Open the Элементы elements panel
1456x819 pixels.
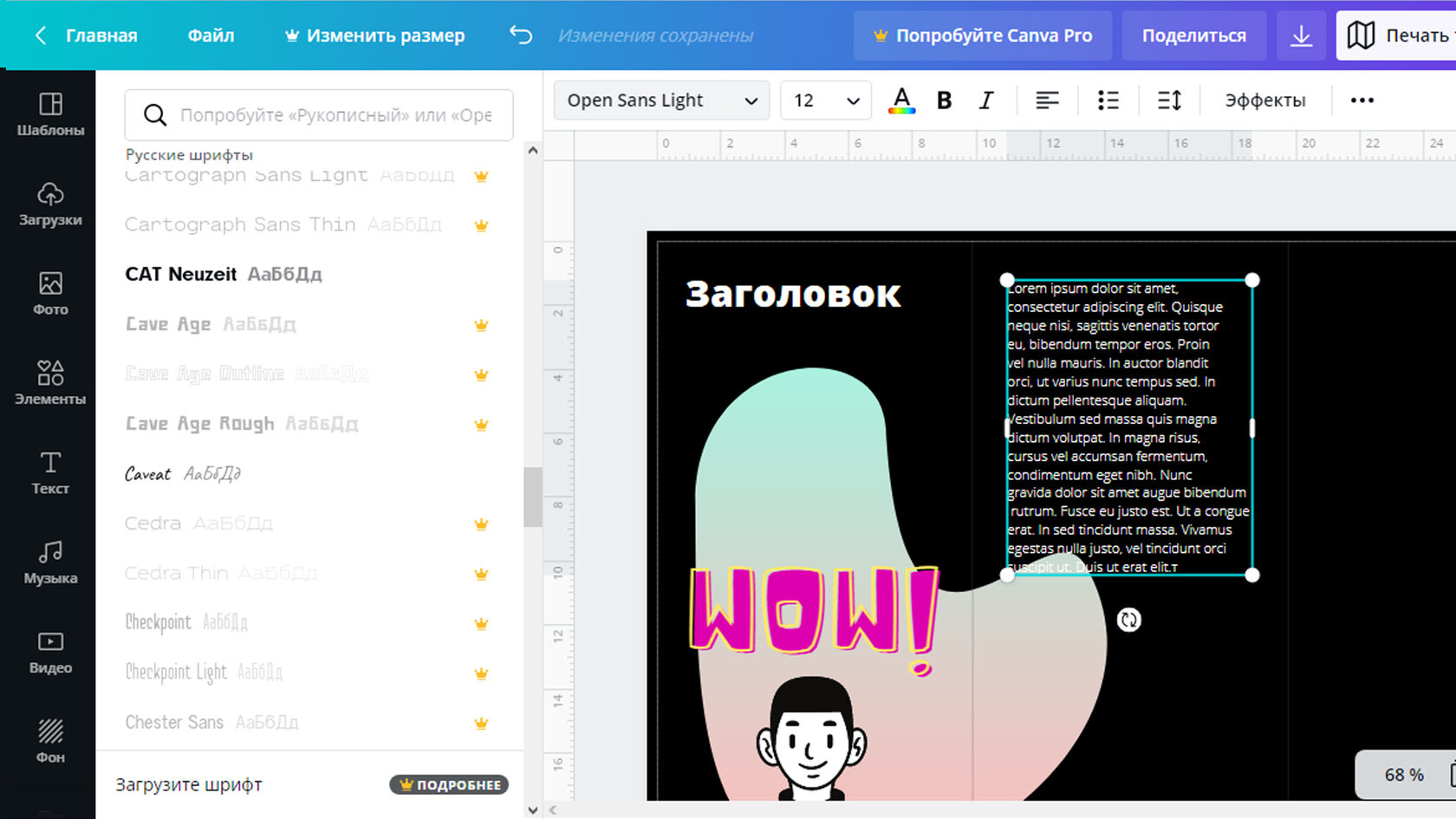pyautogui.click(x=50, y=383)
